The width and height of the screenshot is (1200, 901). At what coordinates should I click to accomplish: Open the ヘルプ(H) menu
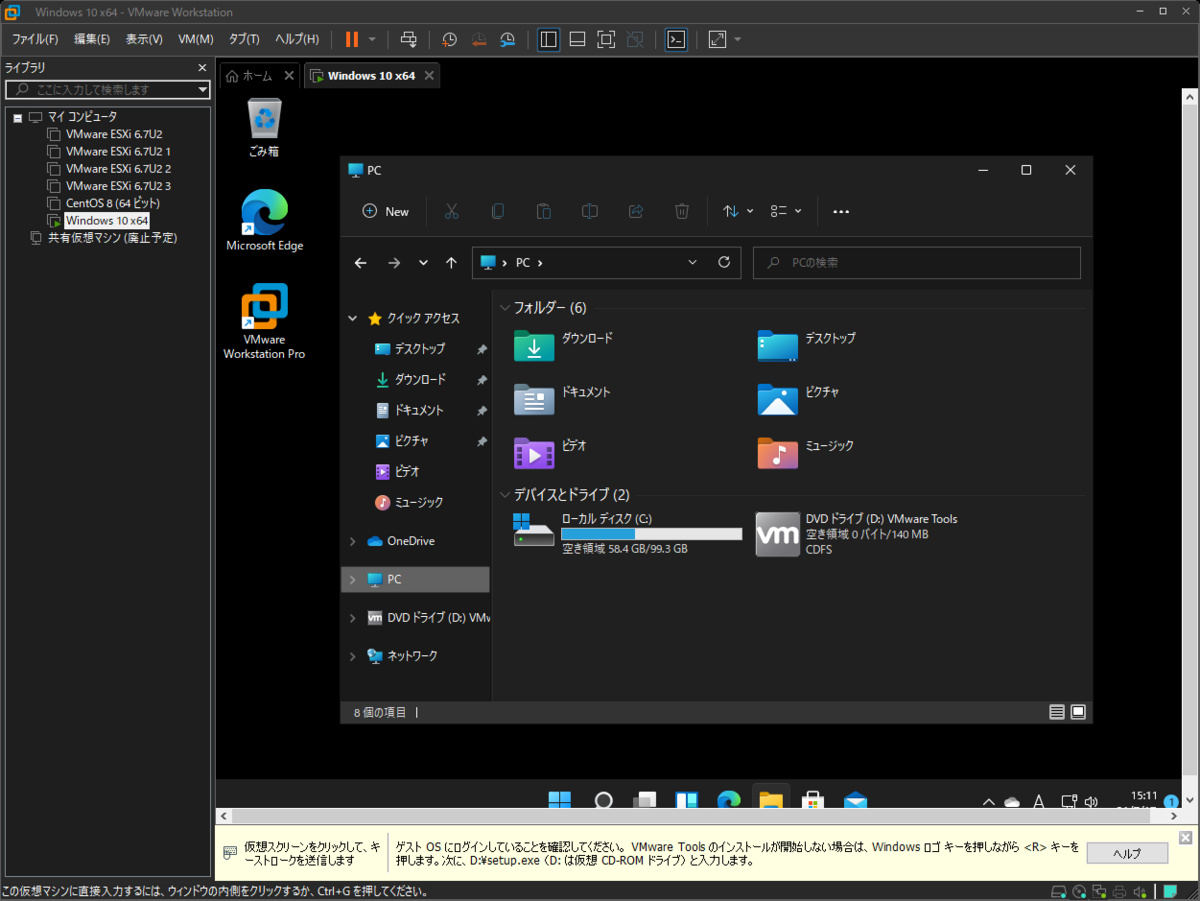[297, 39]
